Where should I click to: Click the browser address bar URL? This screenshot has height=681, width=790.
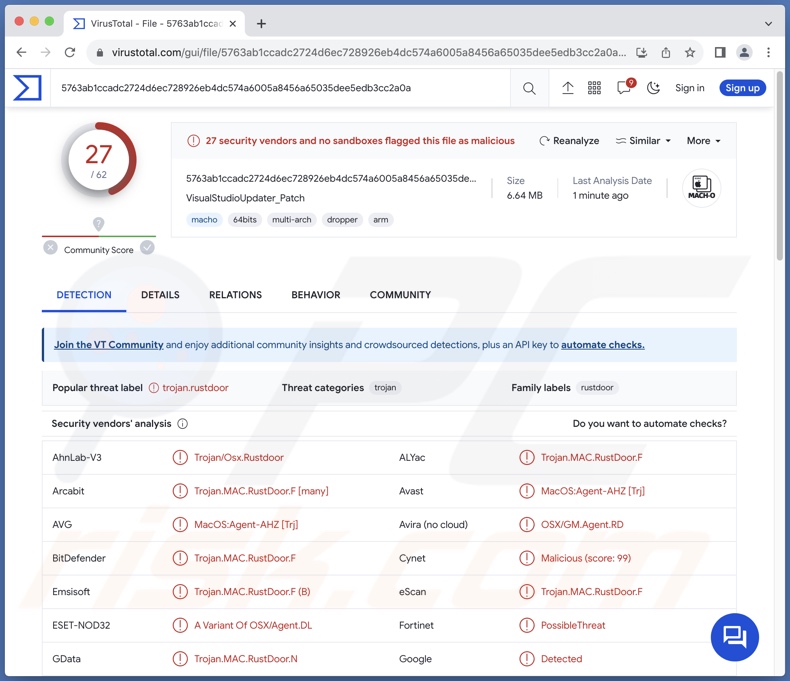[369, 52]
